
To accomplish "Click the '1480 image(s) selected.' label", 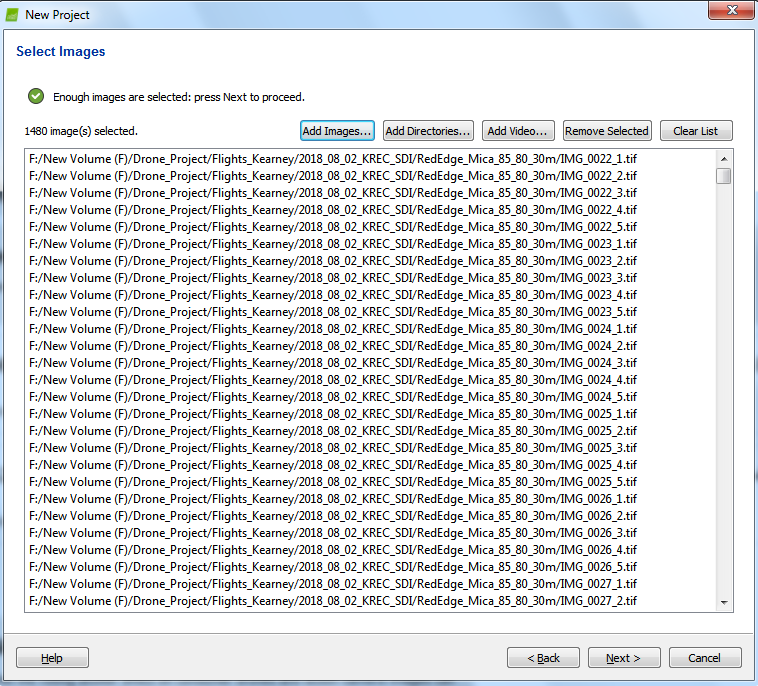I will tap(81, 131).
